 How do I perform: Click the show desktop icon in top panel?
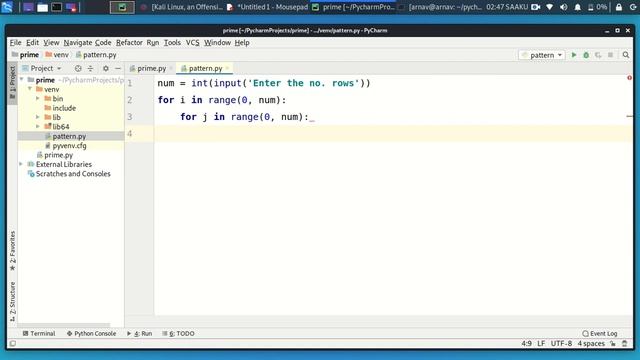point(28,7)
